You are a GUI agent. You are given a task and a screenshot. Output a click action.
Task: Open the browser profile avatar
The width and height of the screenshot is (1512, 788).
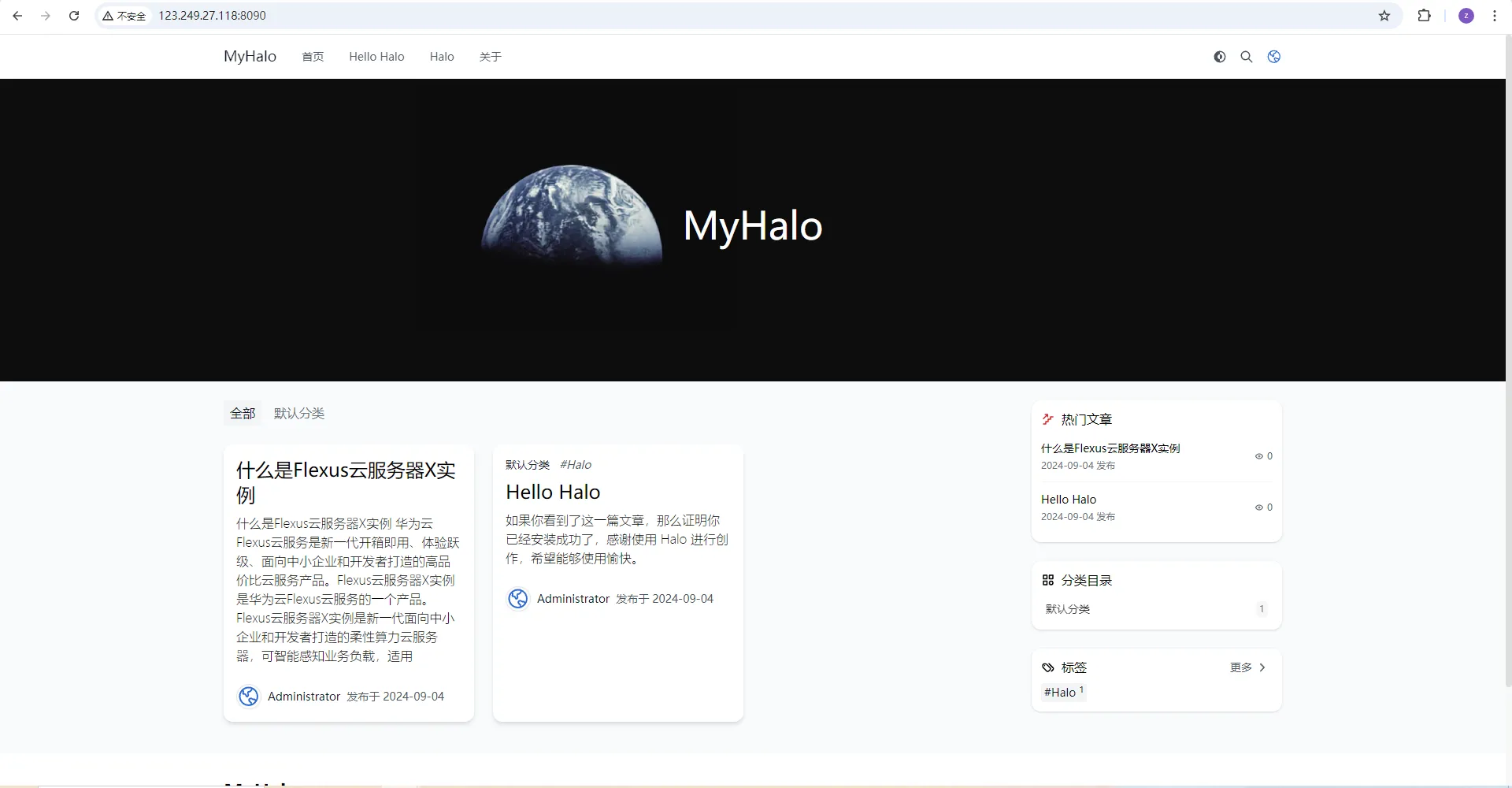coord(1466,16)
